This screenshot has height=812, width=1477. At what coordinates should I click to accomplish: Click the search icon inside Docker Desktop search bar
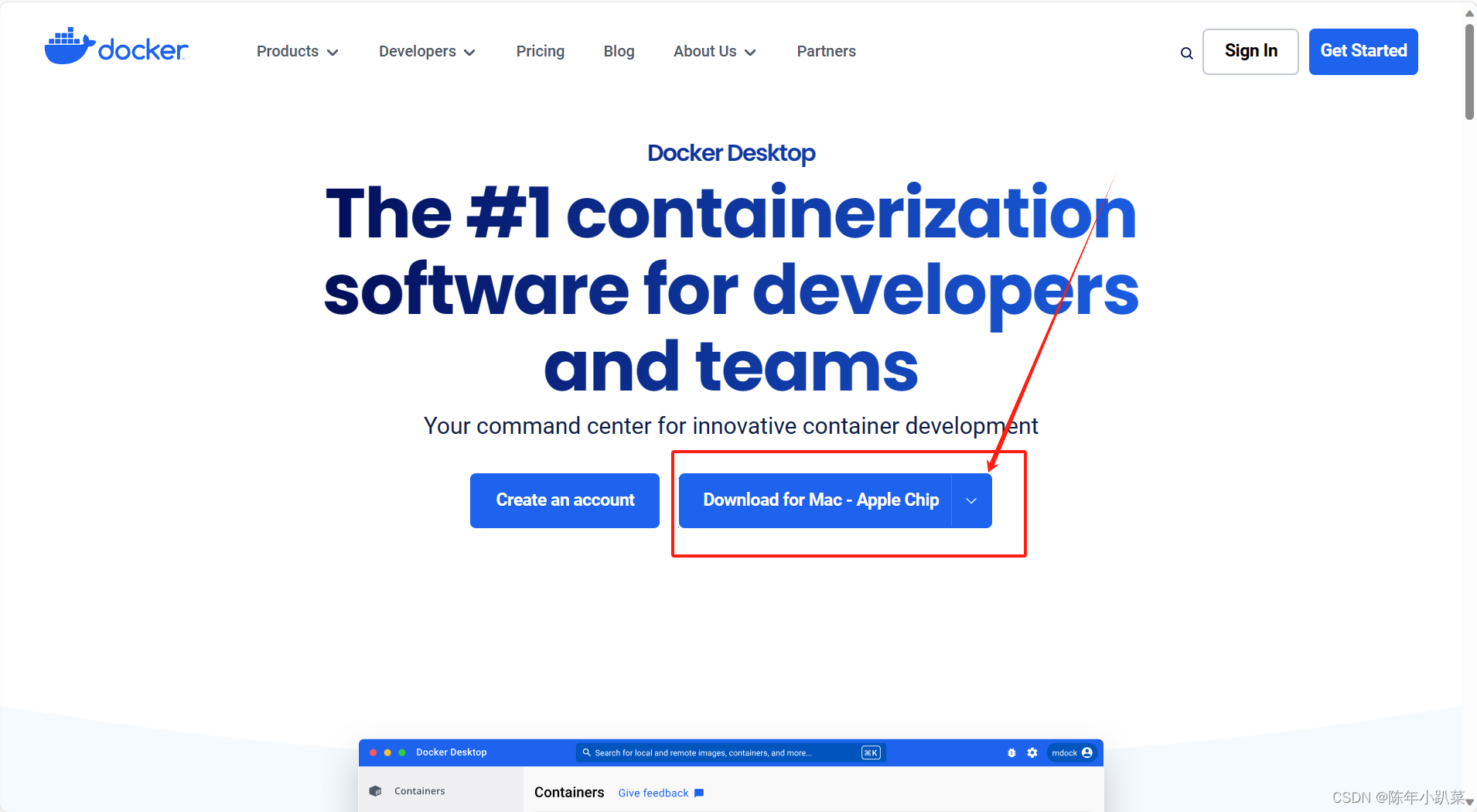(x=588, y=752)
